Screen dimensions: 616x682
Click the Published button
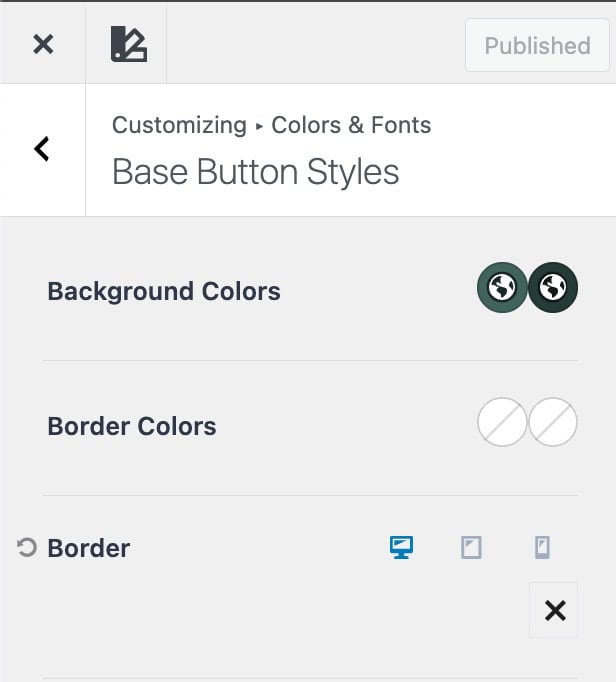coord(537,46)
